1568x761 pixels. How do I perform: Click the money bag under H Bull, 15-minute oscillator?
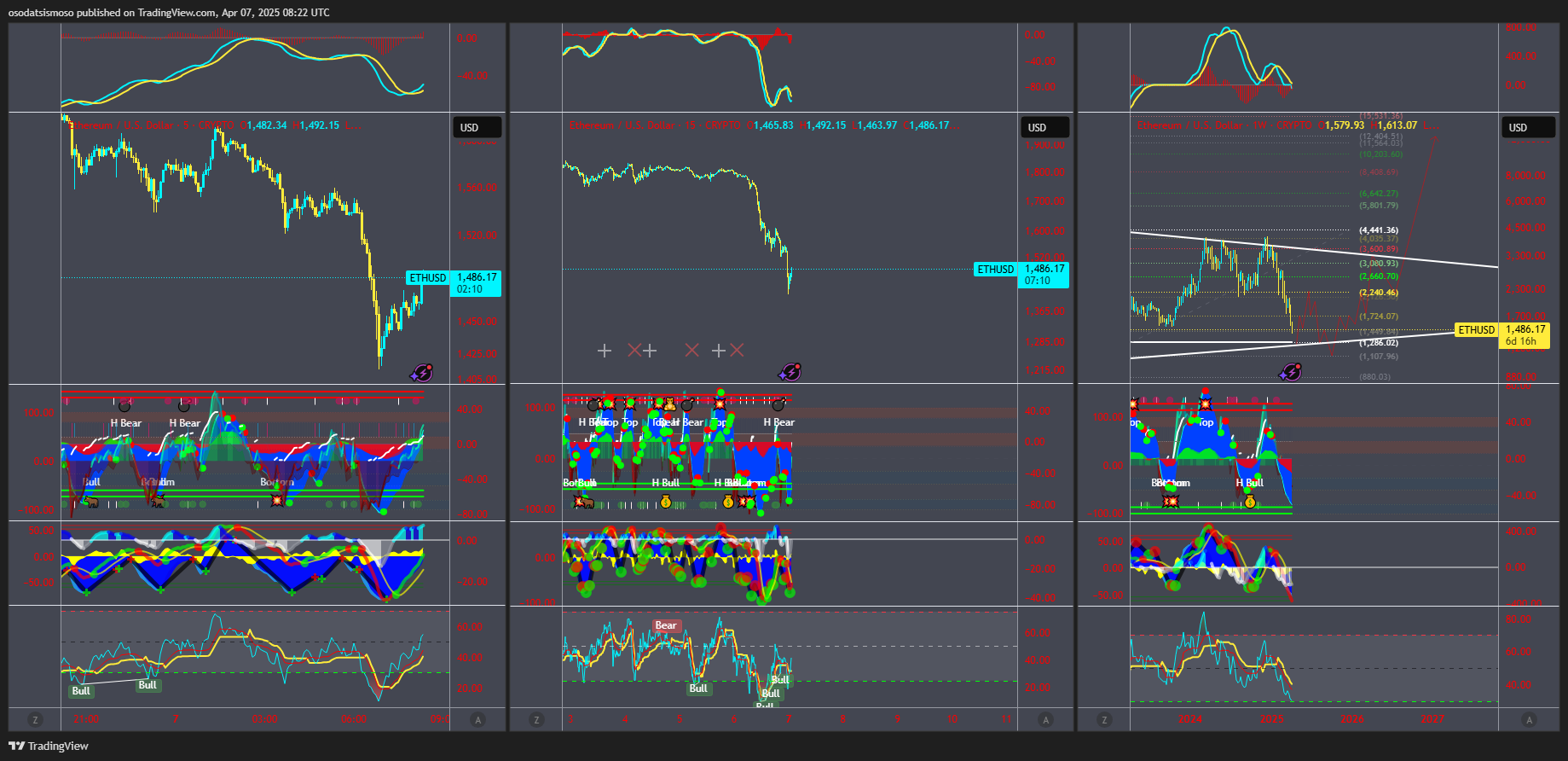(x=666, y=502)
